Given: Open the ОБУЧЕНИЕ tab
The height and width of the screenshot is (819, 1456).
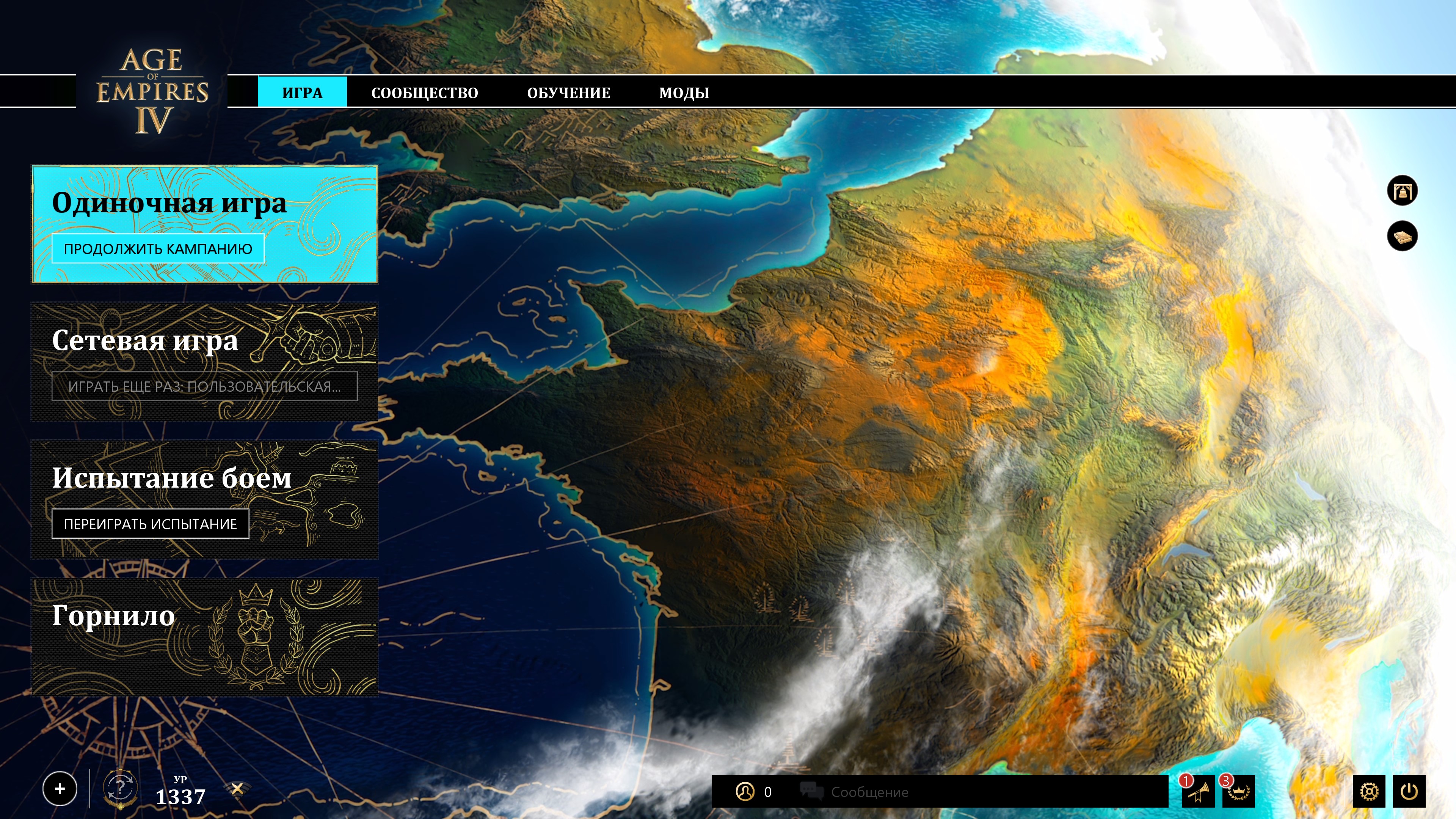Looking at the screenshot, I should [569, 93].
